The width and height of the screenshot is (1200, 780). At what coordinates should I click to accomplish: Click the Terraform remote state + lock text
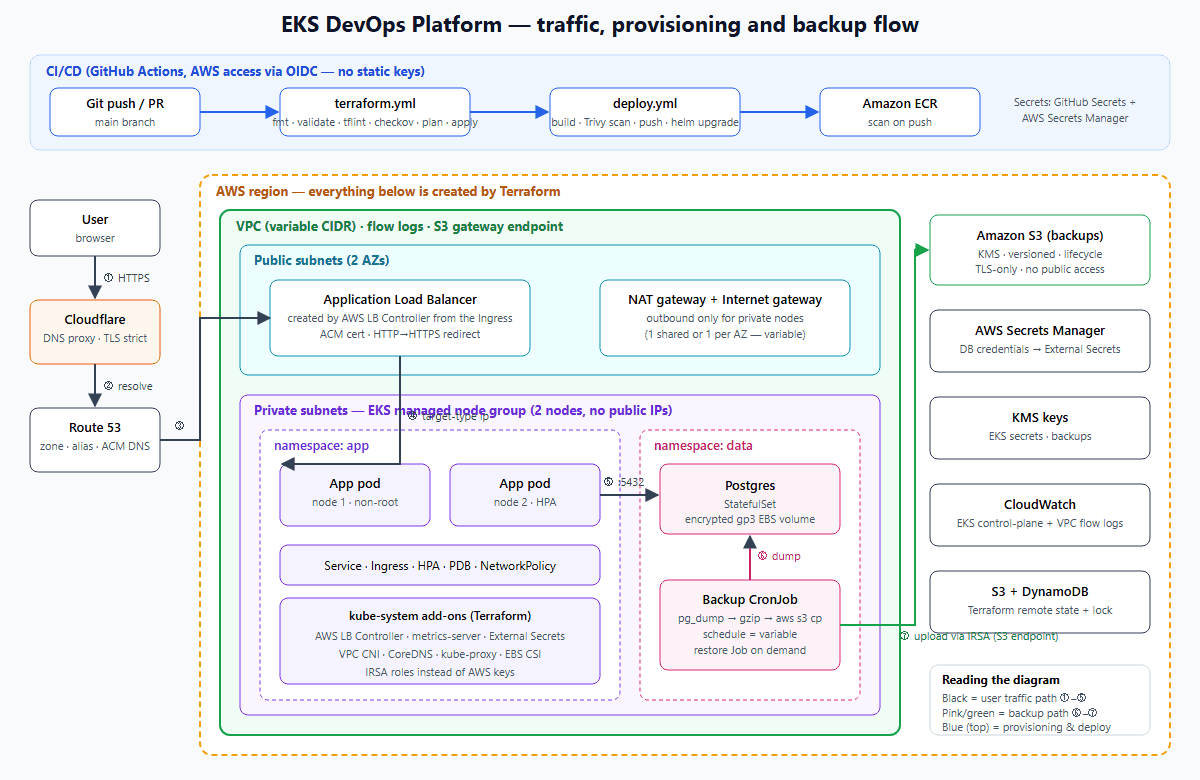coord(1040,610)
